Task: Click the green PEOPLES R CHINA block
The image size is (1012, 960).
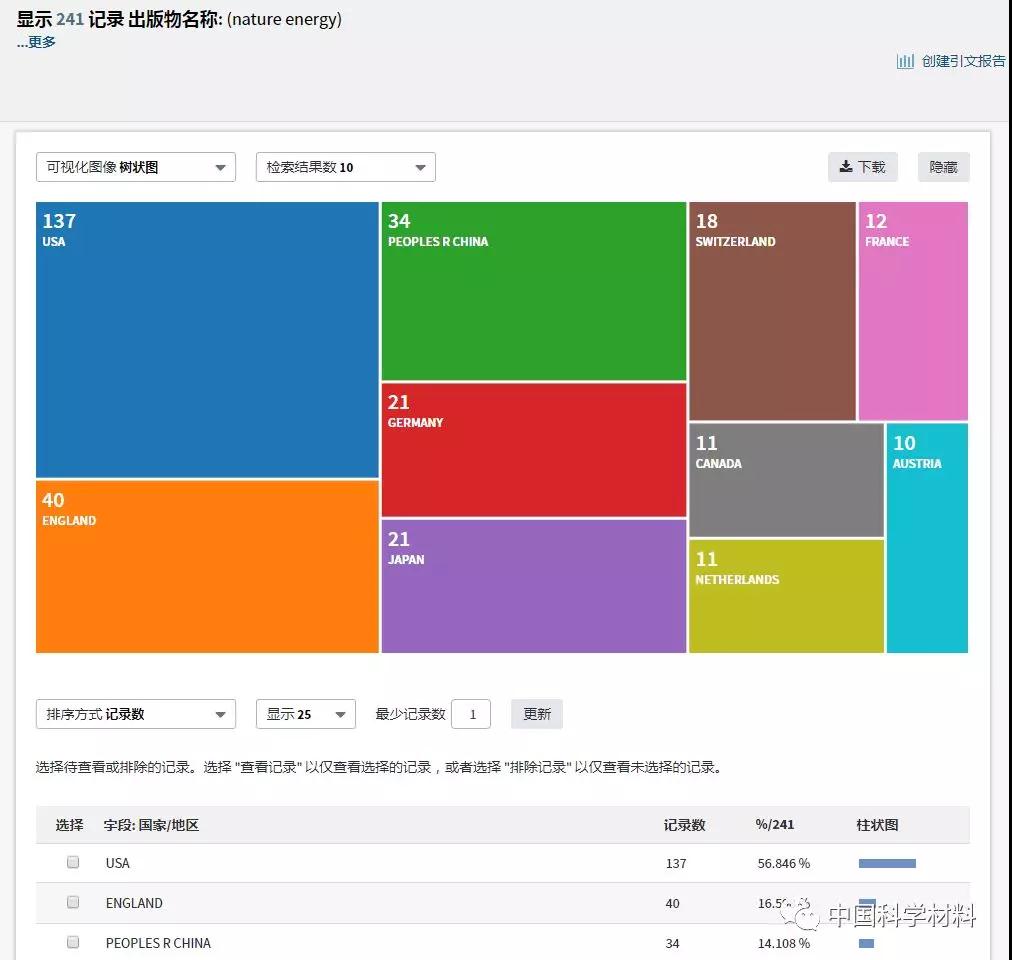Action: (533, 291)
